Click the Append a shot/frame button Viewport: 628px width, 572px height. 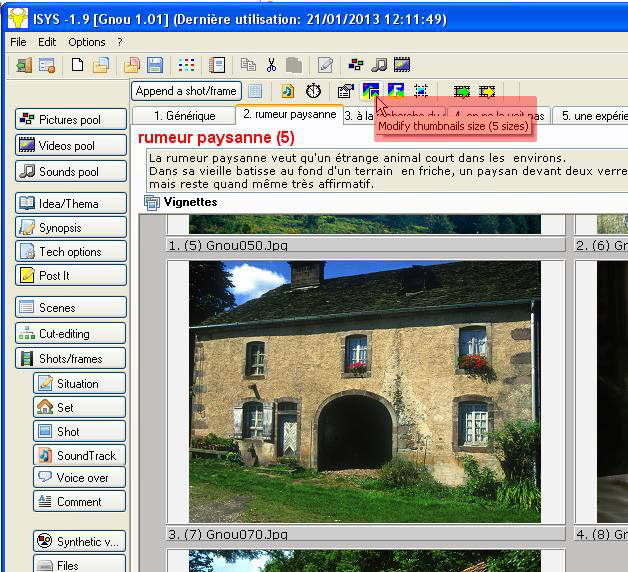click(x=186, y=91)
